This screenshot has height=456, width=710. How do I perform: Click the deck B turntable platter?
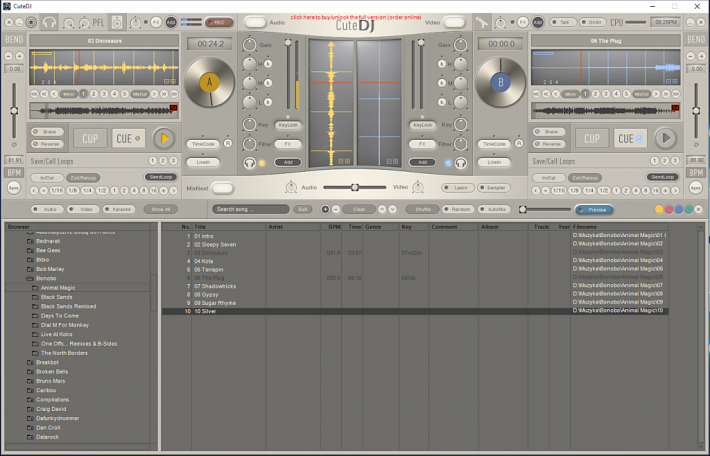point(500,82)
